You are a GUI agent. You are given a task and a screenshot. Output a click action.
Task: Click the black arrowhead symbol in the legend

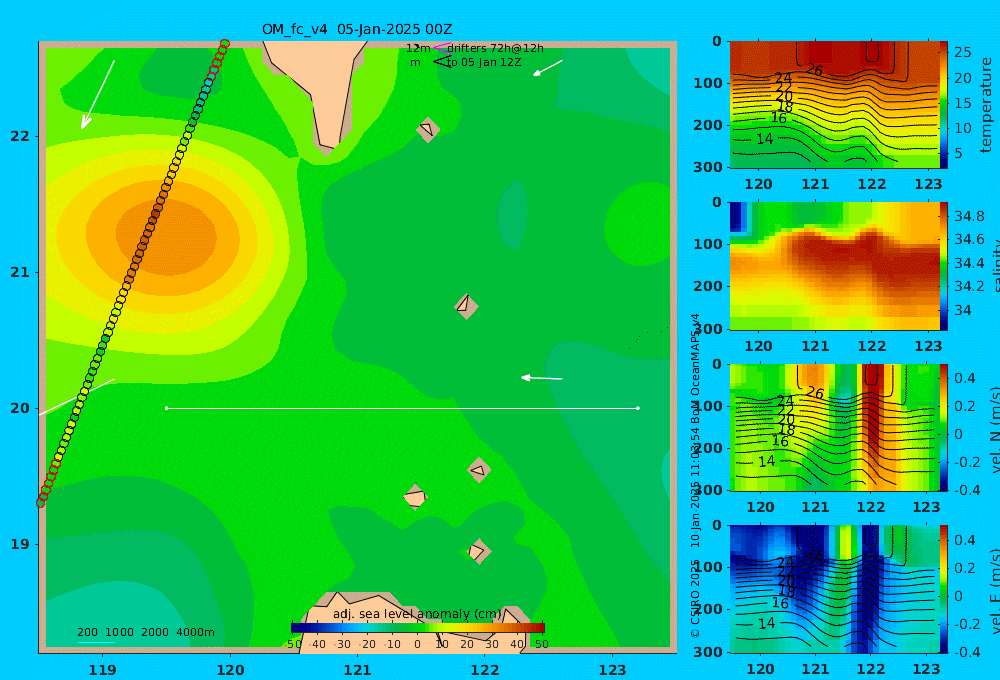pos(442,62)
